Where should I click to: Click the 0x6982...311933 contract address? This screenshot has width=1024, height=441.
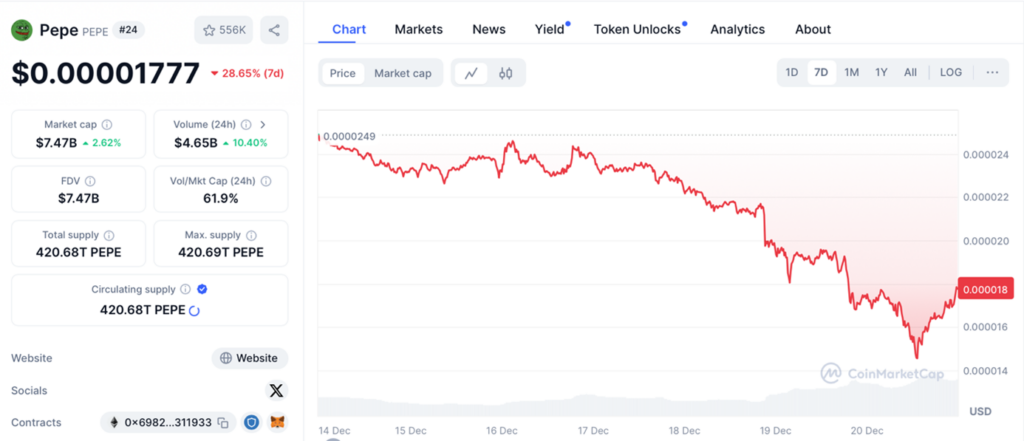[167, 423]
